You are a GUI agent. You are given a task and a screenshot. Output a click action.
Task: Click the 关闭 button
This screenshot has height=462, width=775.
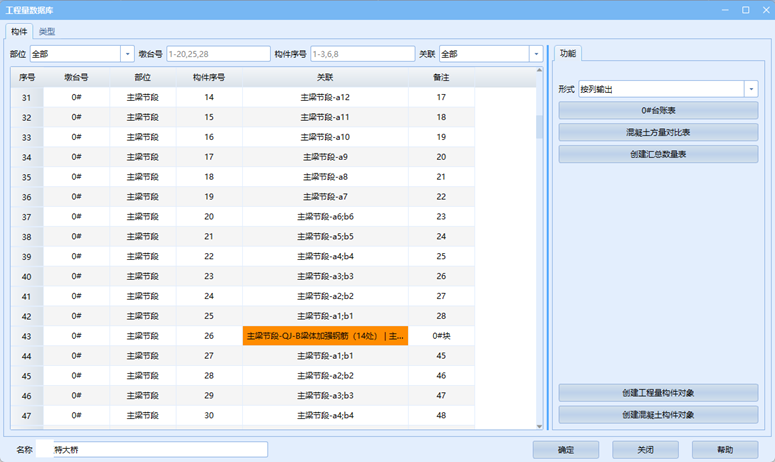(645, 450)
